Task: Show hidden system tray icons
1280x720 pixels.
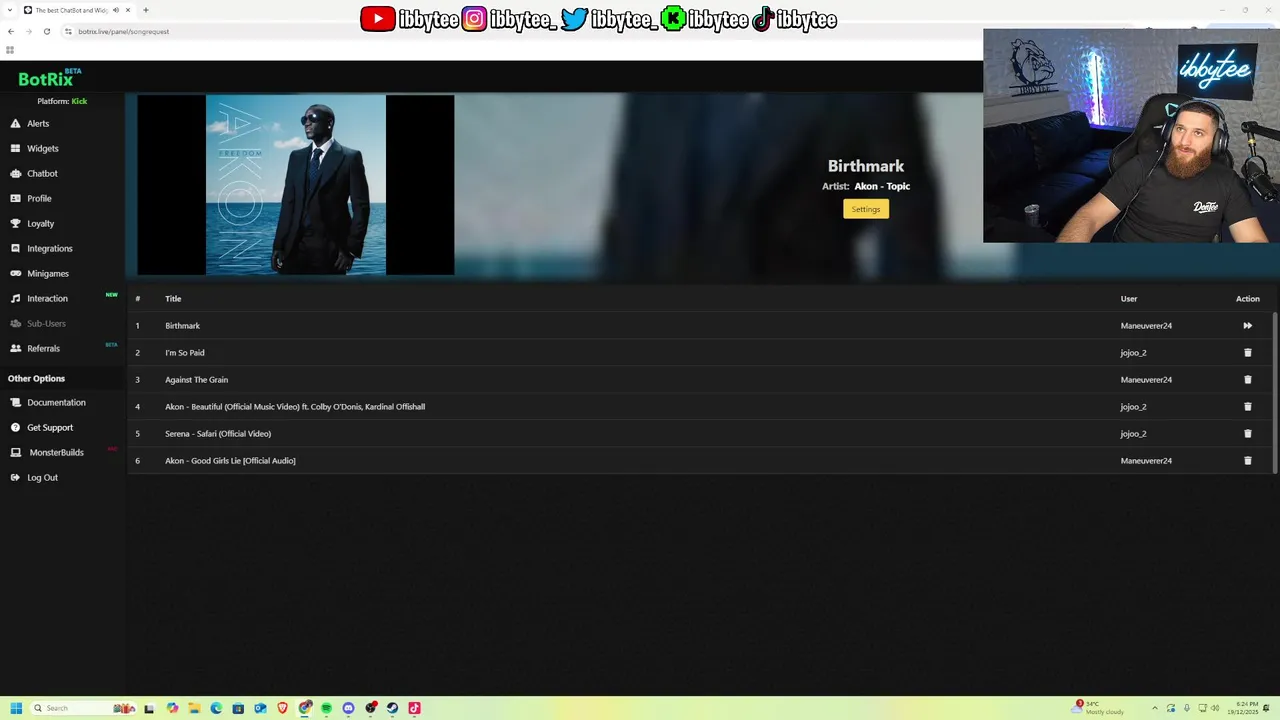Action: (x=1155, y=708)
